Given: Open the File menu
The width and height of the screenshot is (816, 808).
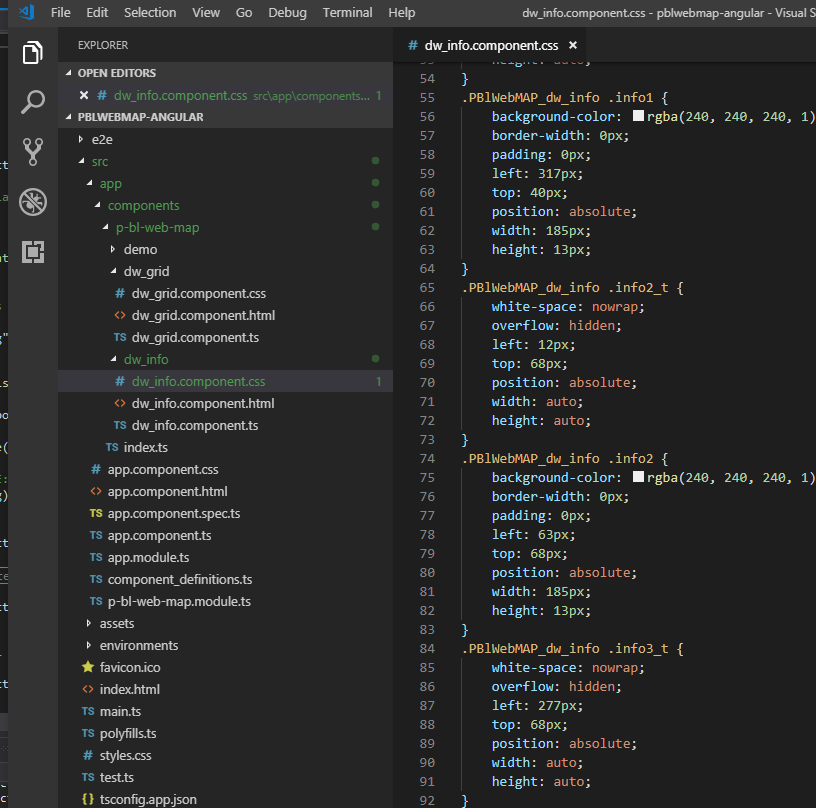Looking at the screenshot, I should coord(60,12).
